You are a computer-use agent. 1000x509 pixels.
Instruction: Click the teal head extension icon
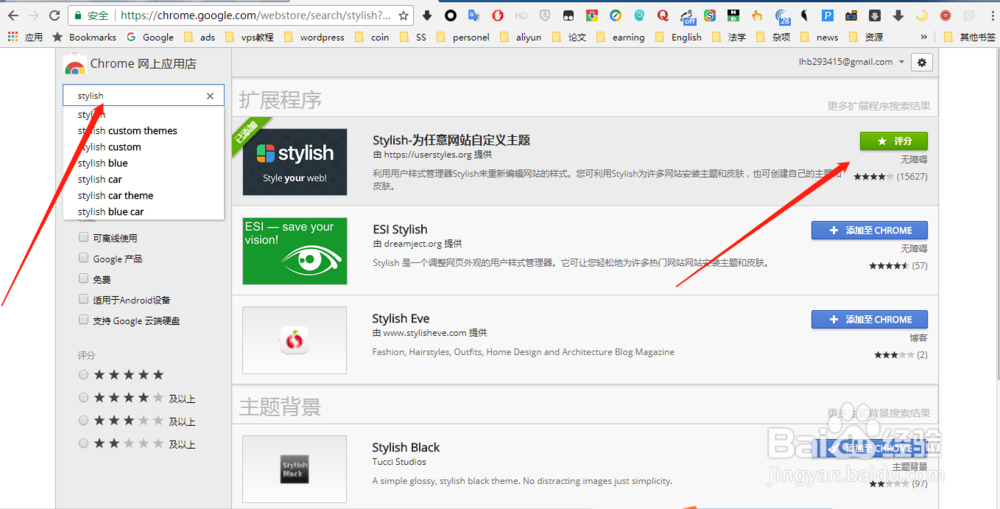(x=639, y=15)
